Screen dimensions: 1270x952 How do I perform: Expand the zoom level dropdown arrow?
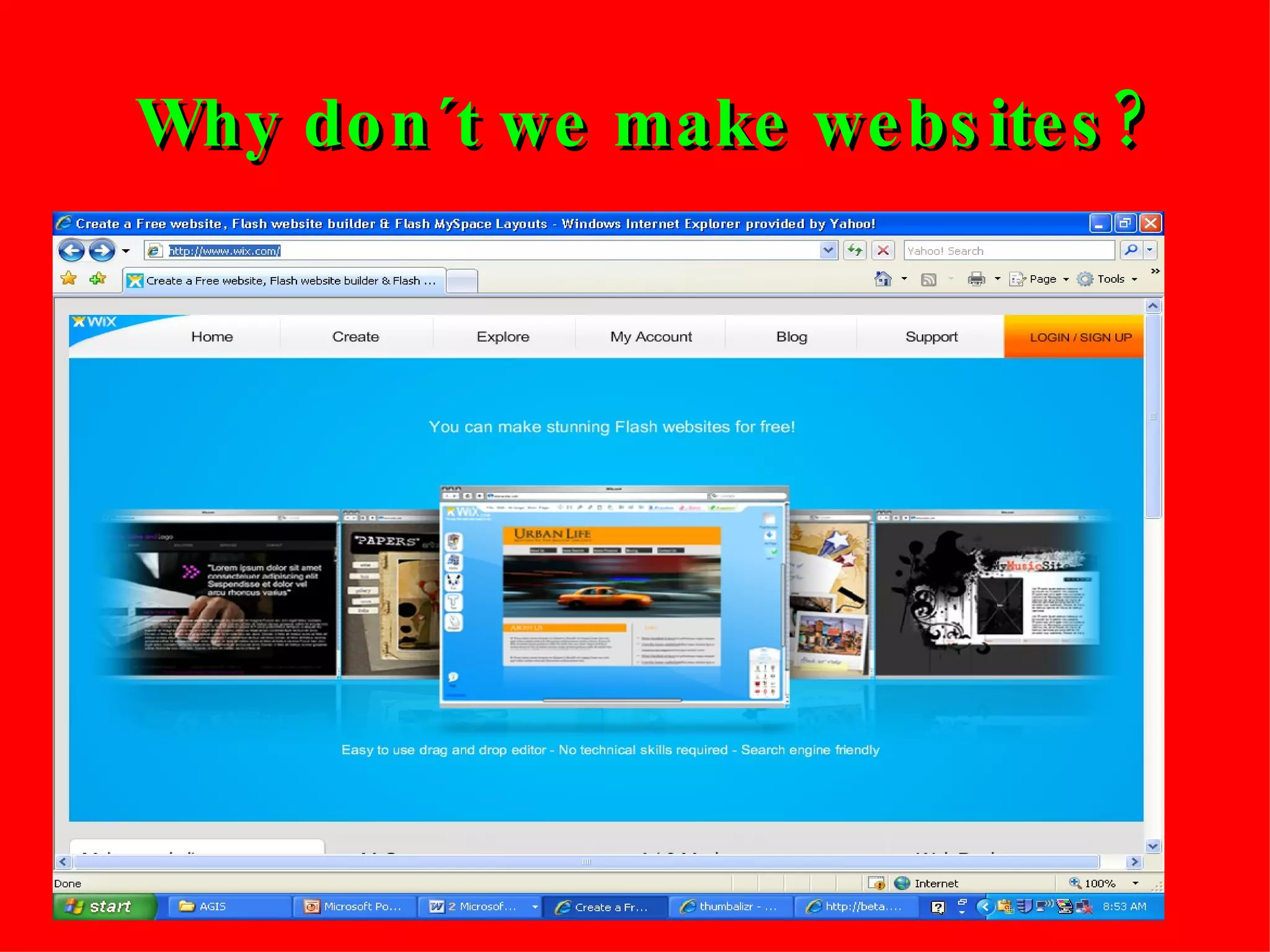click(1135, 883)
